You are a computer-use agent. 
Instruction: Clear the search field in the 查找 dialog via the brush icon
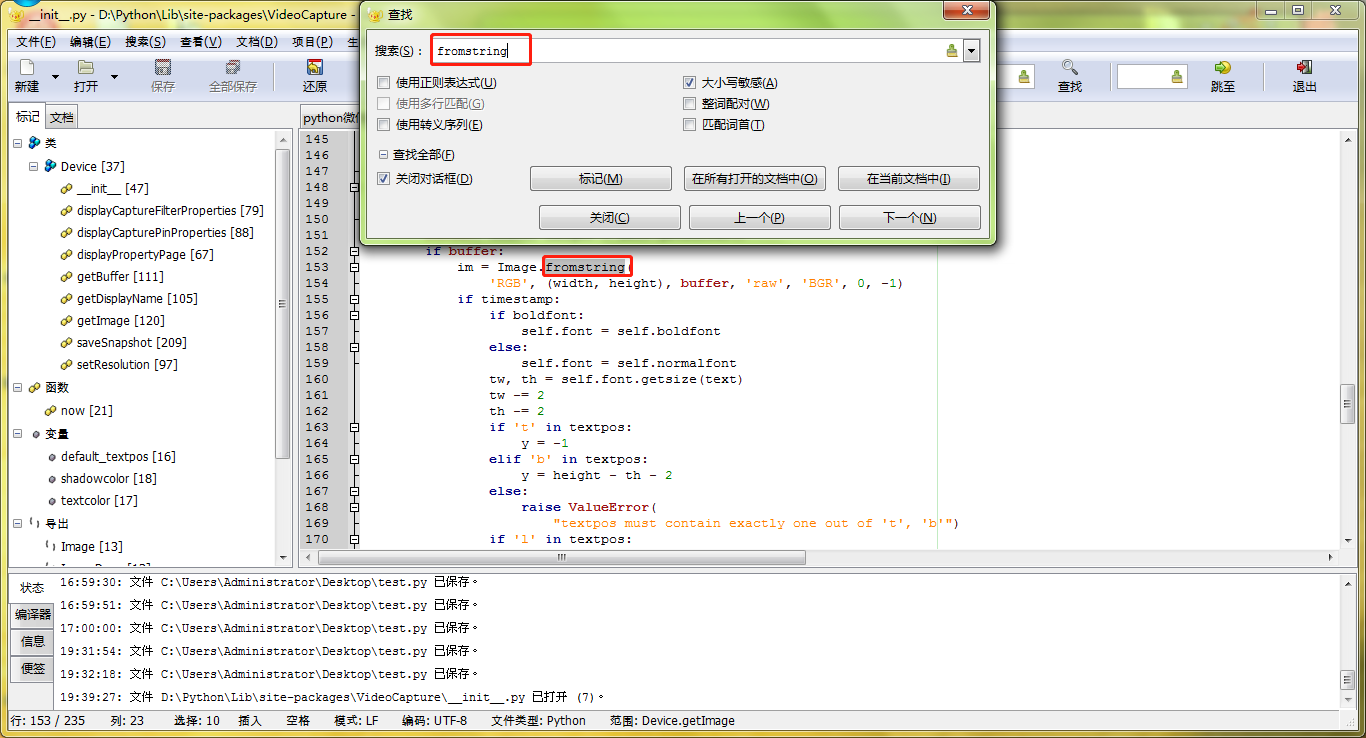[x=952, y=51]
